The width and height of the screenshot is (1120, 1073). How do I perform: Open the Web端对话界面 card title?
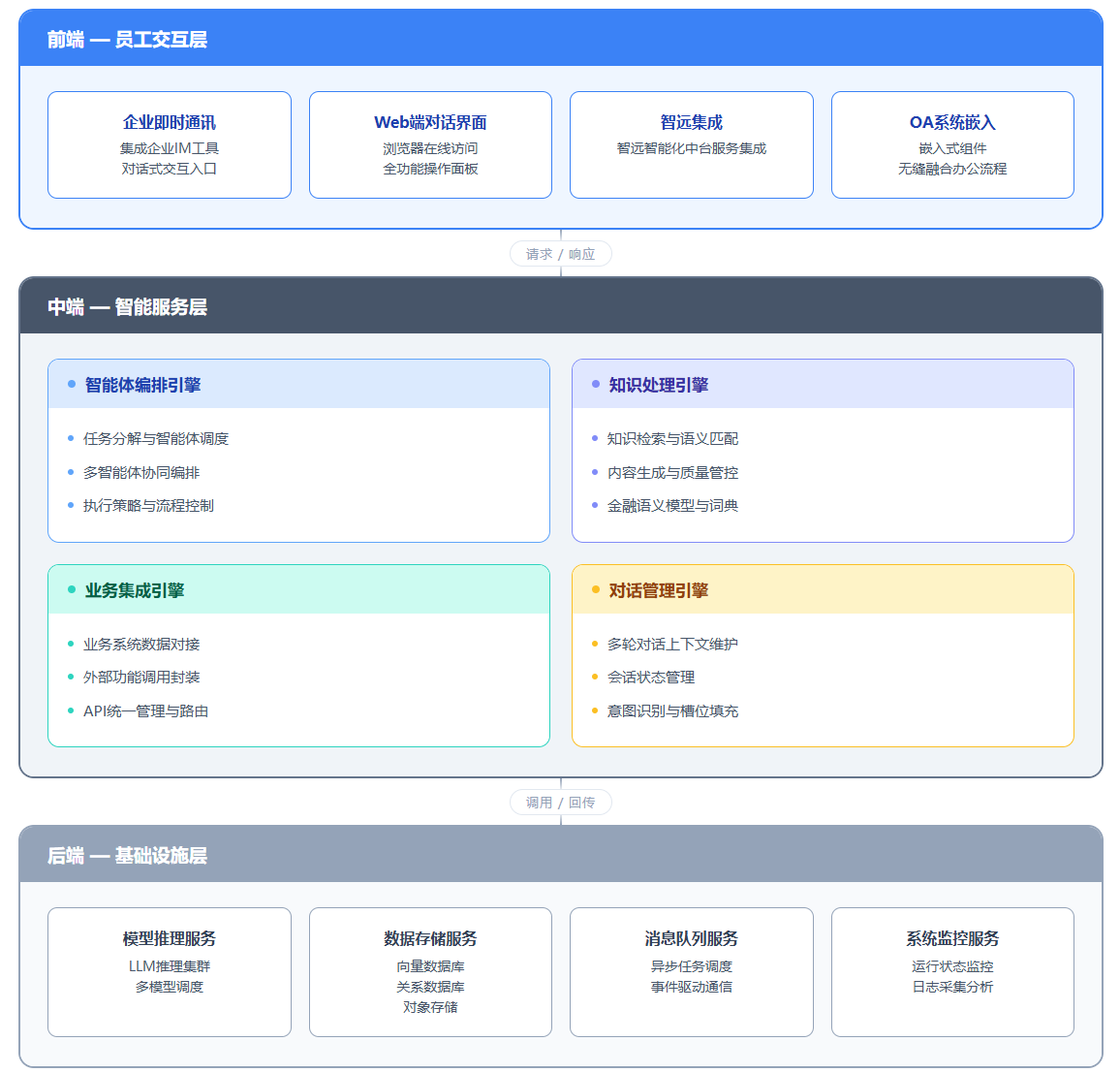431,122
